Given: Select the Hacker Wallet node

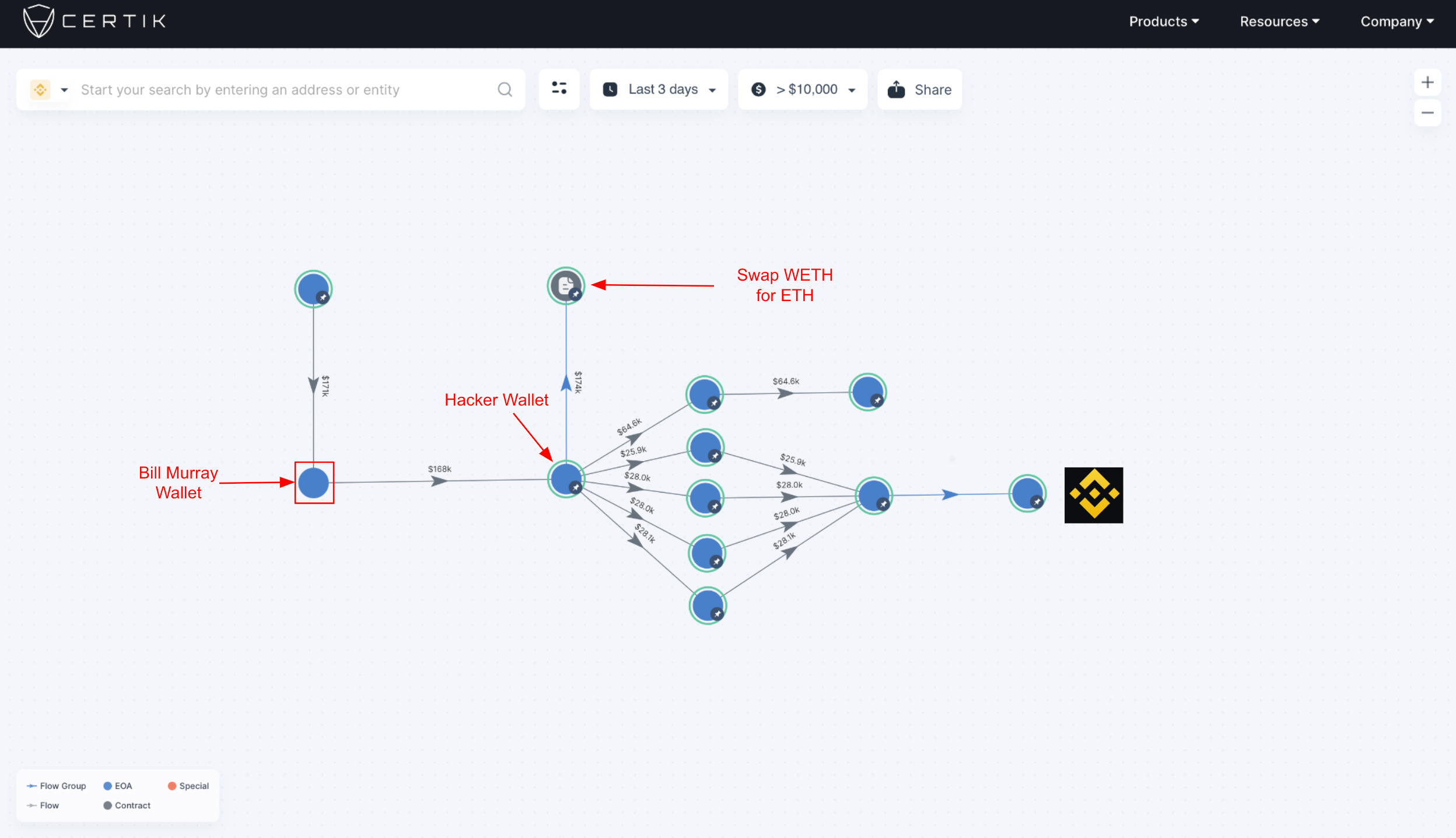Looking at the screenshot, I should (x=565, y=479).
